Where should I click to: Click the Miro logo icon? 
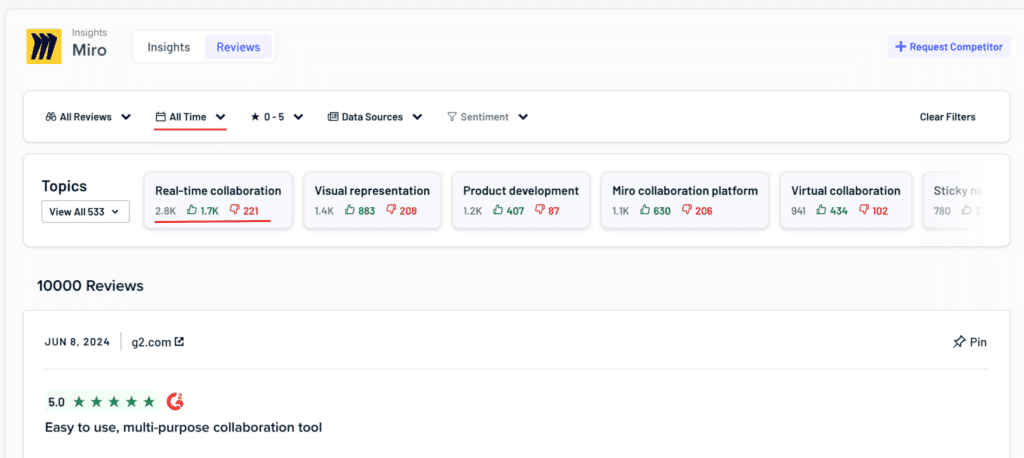pyautogui.click(x=44, y=46)
